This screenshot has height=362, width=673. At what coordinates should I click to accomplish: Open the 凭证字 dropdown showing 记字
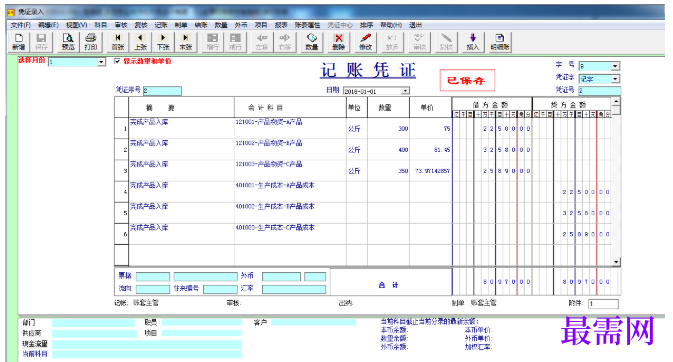click(x=615, y=79)
